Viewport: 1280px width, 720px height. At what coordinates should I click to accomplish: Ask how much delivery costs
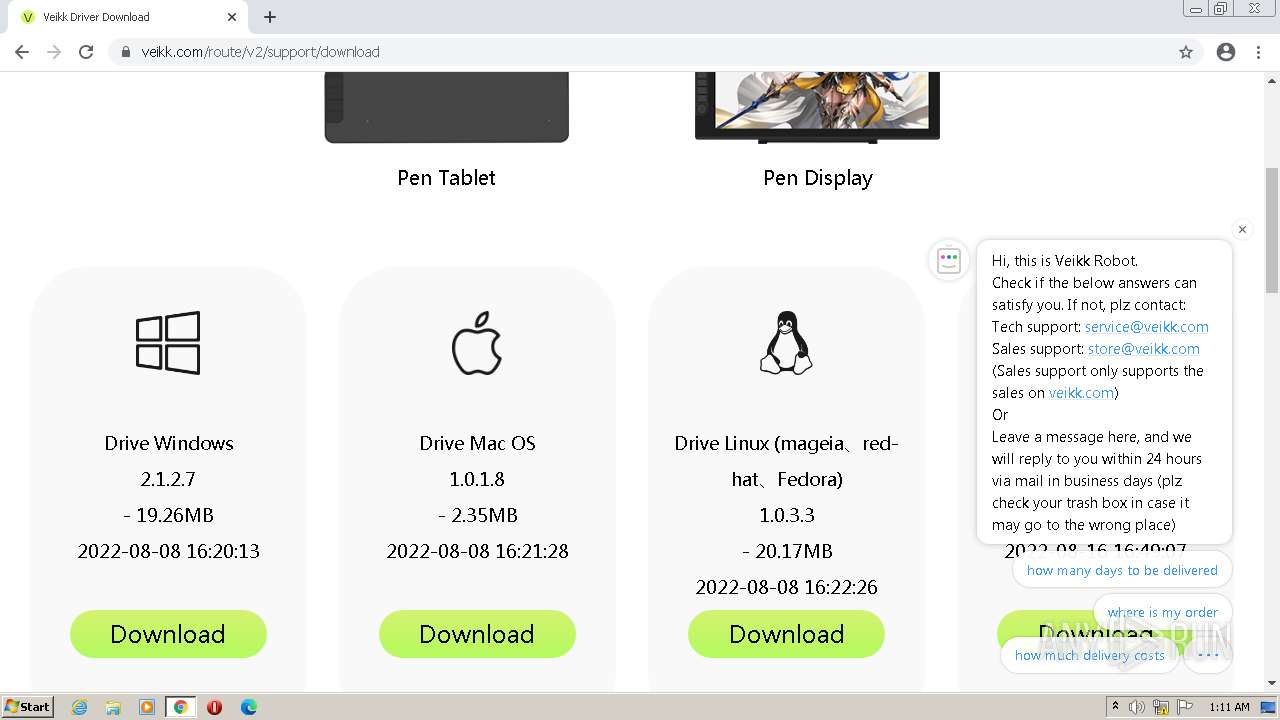click(x=1090, y=655)
